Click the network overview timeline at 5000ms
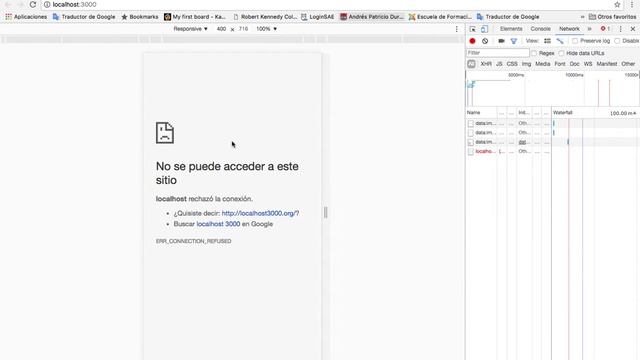The width and height of the screenshot is (640, 360). 516,75
